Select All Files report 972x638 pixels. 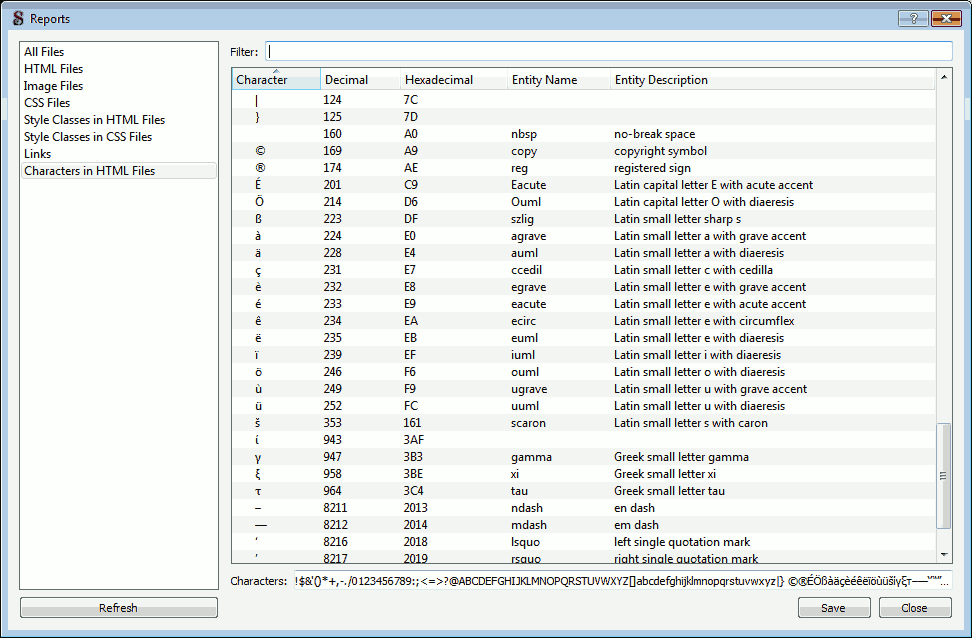[44, 52]
